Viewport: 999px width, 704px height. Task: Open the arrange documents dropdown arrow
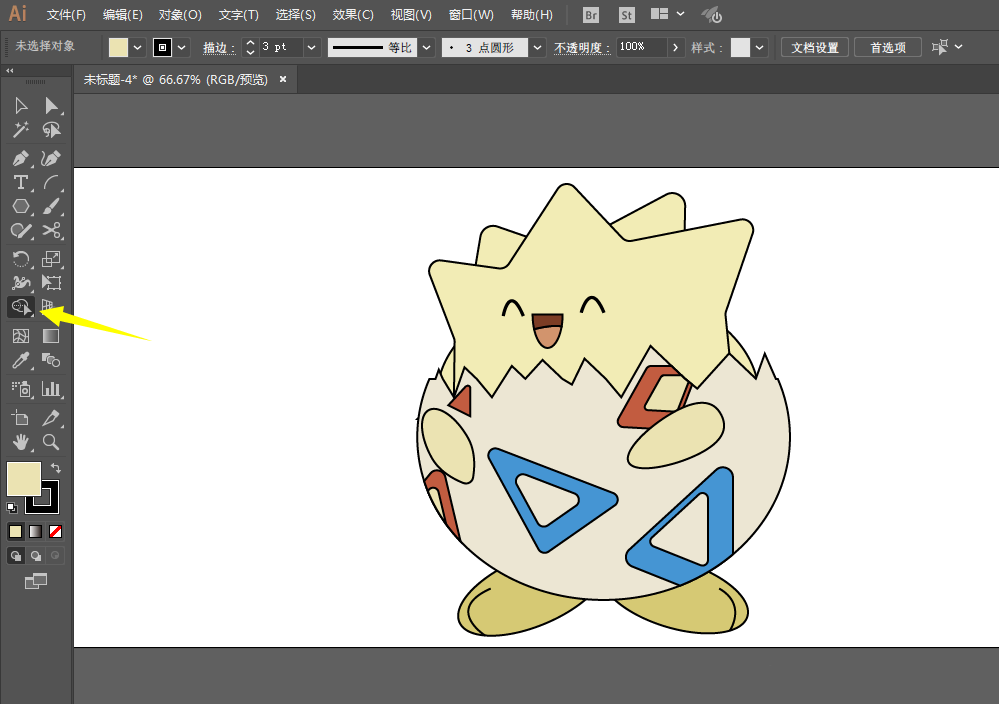coord(680,13)
